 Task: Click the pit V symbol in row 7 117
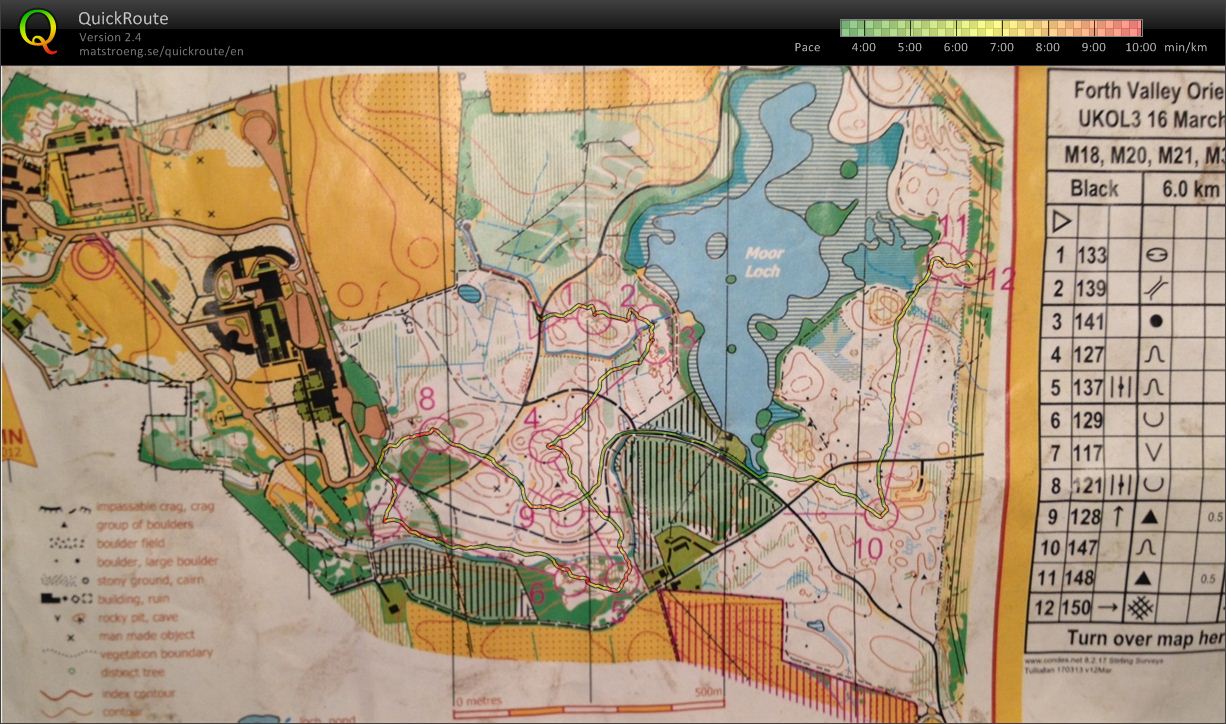(1155, 453)
